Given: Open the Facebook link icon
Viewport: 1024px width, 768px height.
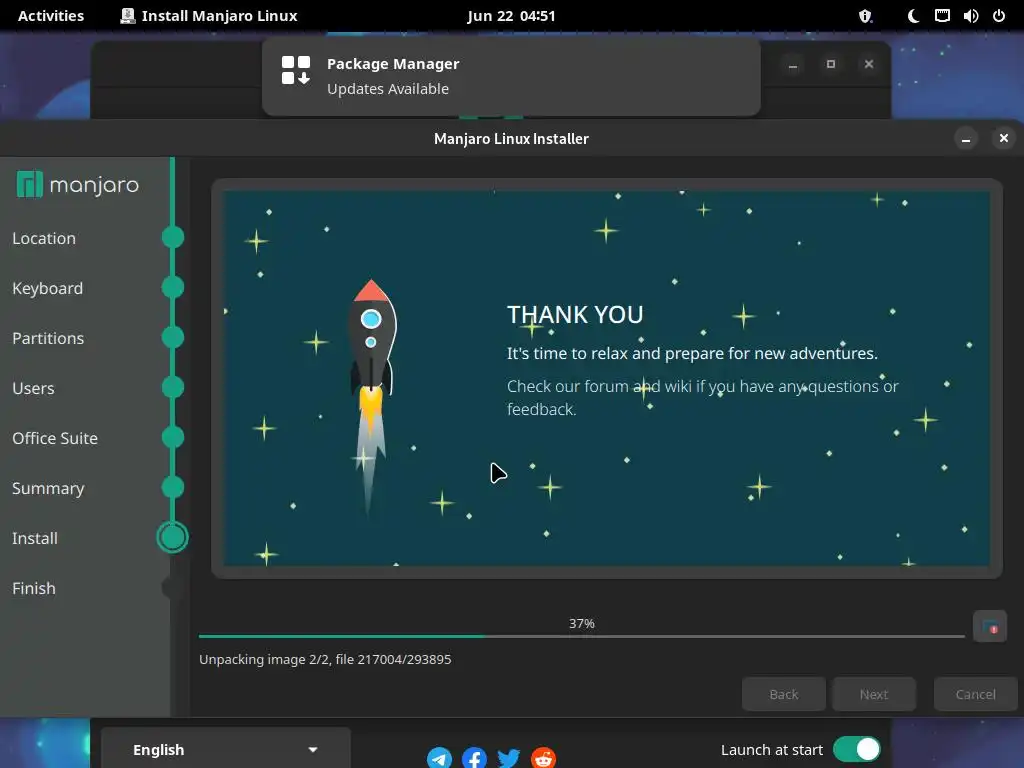Looking at the screenshot, I should 474,758.
